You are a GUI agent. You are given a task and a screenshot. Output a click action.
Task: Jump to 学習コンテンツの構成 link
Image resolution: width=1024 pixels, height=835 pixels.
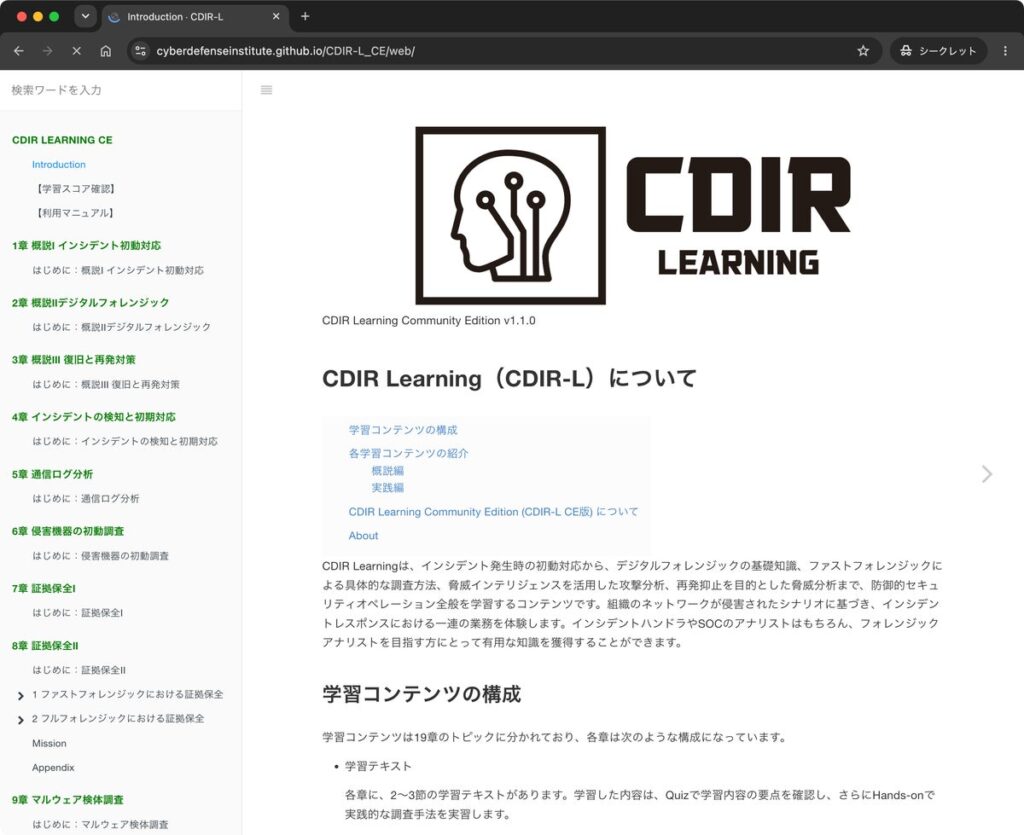pyautogui.click(x=403, y=430)
